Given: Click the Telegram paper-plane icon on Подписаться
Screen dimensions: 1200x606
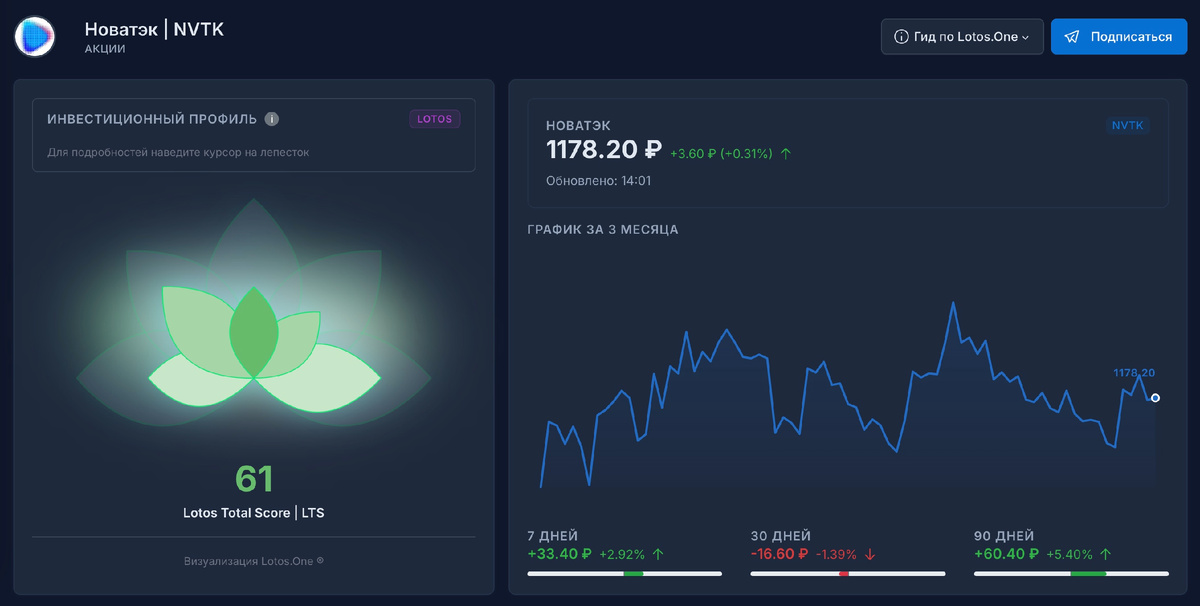Looking at the screenshot, I should (x=1073, y=36).
